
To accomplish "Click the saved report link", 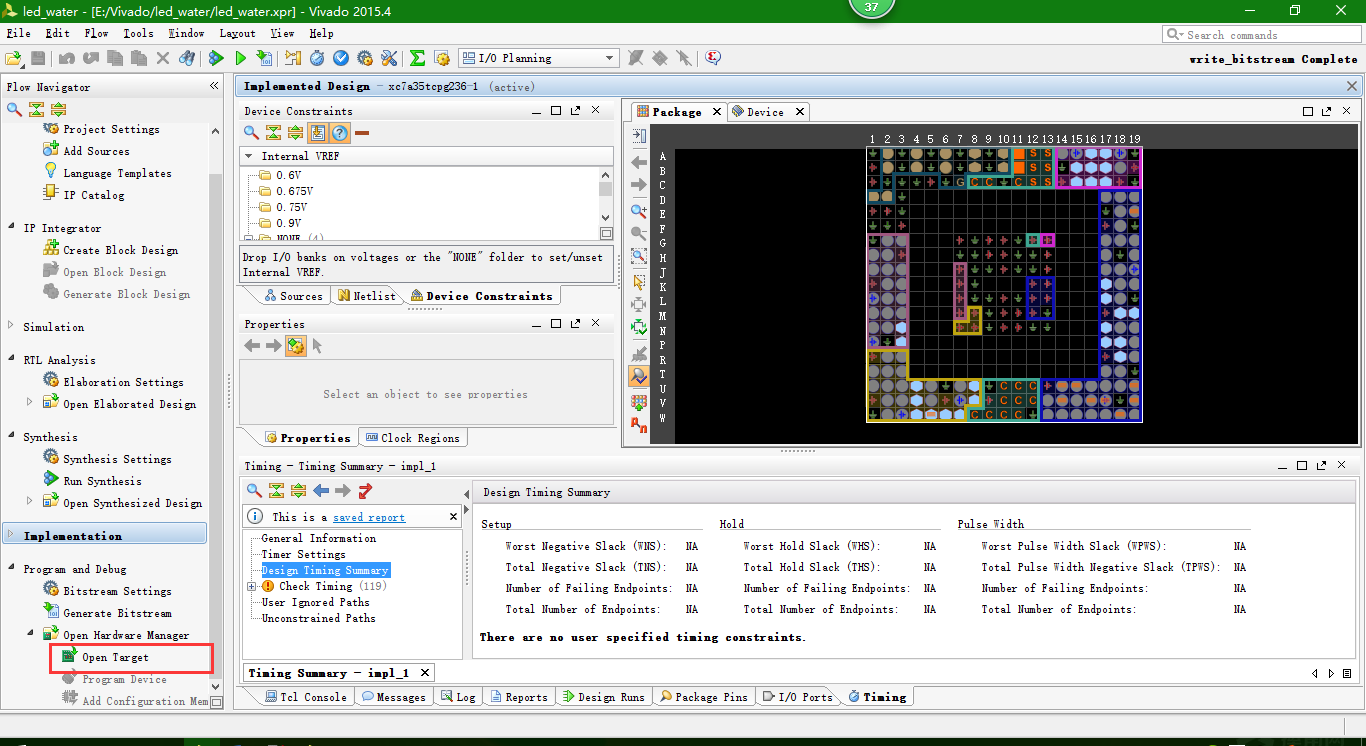I will pos(369,517).
